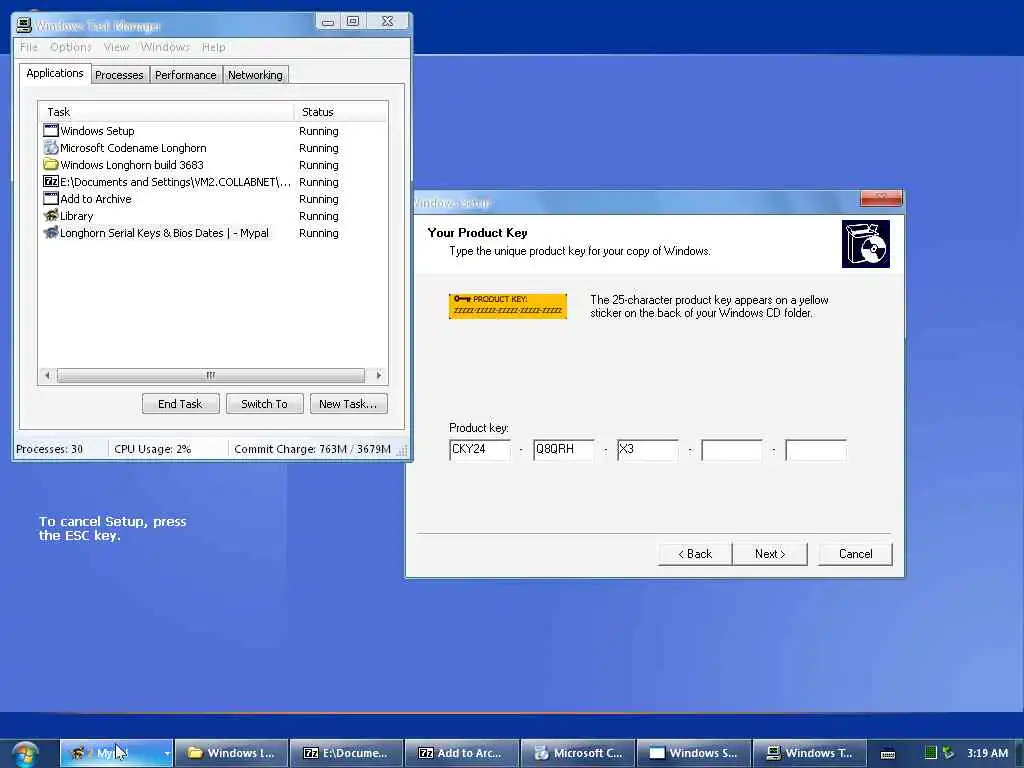Click the End Task button
The width and height of the screenshot is (1024, 768).
coord(180,404)
